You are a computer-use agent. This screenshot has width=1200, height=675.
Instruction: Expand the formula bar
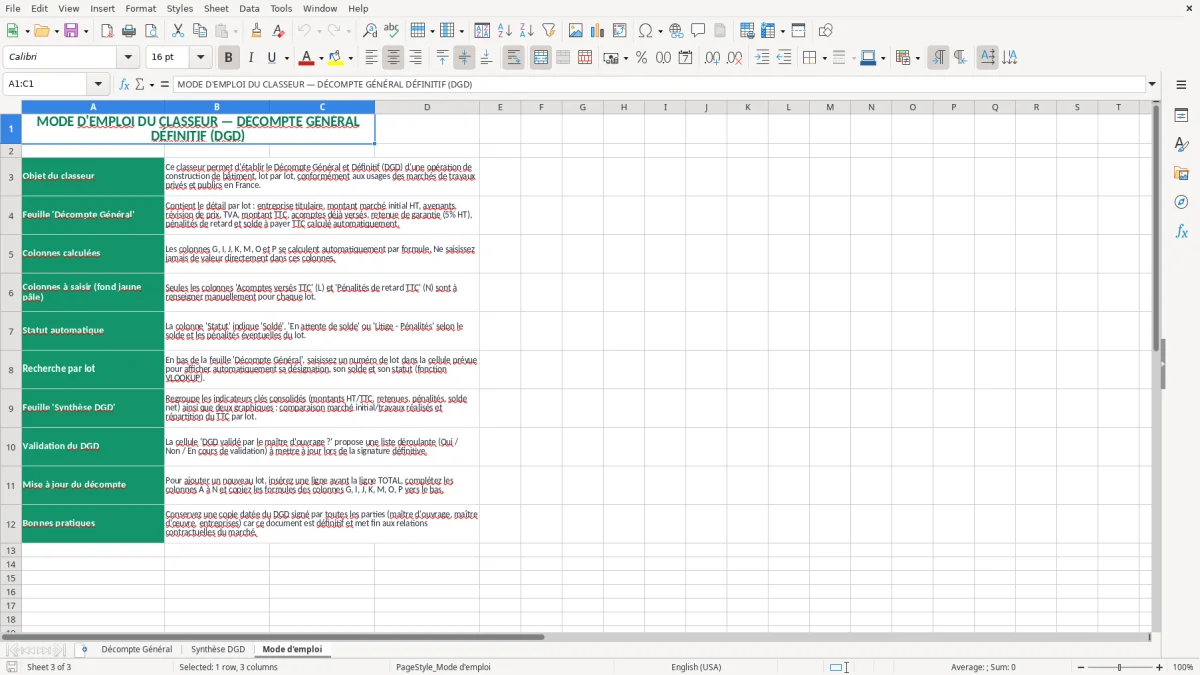click(1152, 85)
